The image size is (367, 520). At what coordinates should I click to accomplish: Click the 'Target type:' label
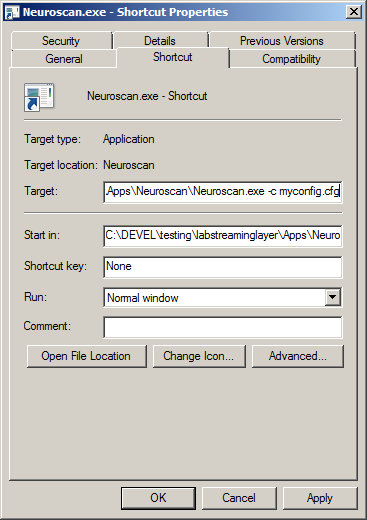click(53, 139)
